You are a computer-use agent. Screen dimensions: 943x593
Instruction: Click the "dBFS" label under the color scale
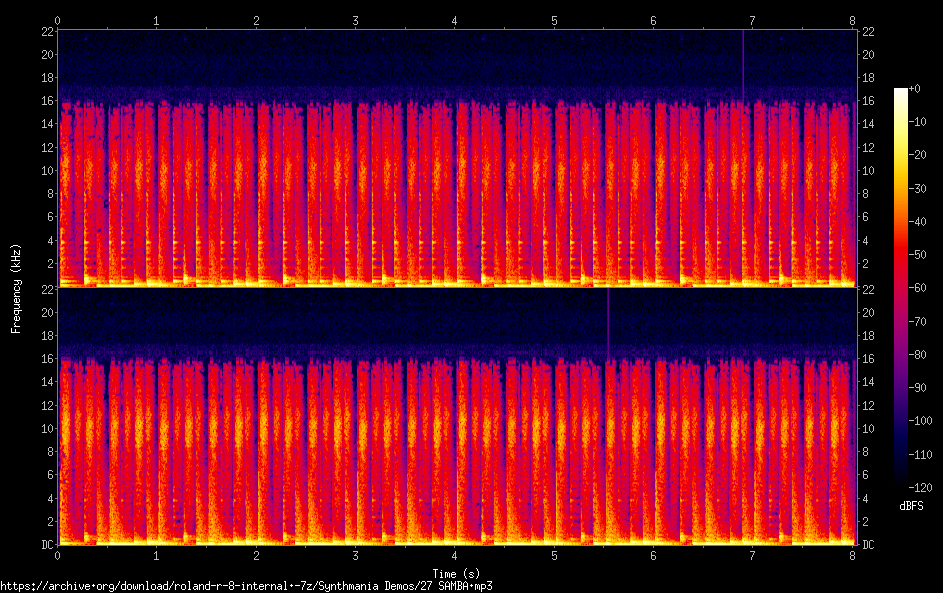(911, 506)
